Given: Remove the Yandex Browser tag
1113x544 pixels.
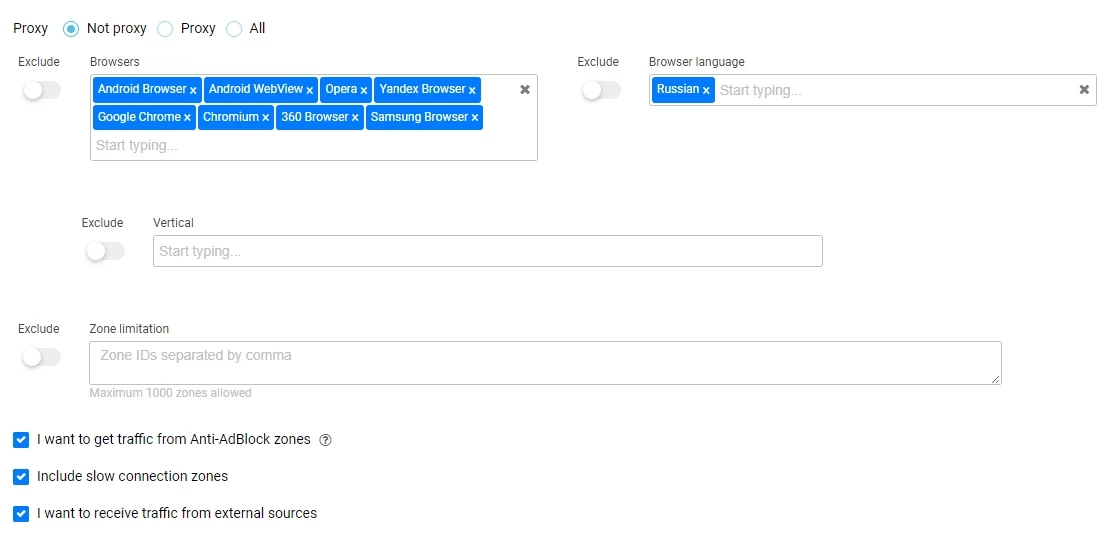Looking at the screenshot, I should [472, 90].
